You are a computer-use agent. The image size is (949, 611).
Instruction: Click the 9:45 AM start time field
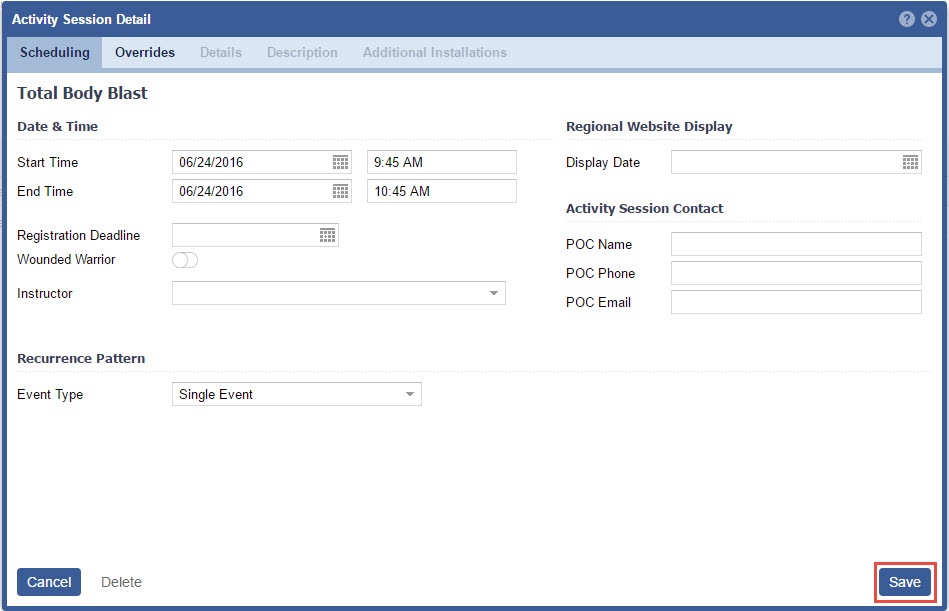[441, 162]
